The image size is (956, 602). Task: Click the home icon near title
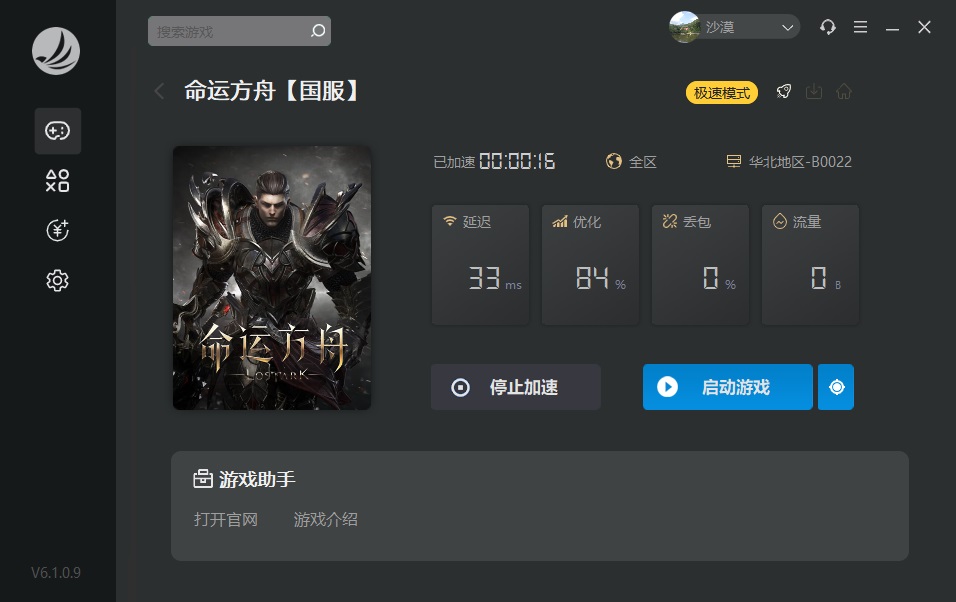pyautogui.click(x=844, y=91)
